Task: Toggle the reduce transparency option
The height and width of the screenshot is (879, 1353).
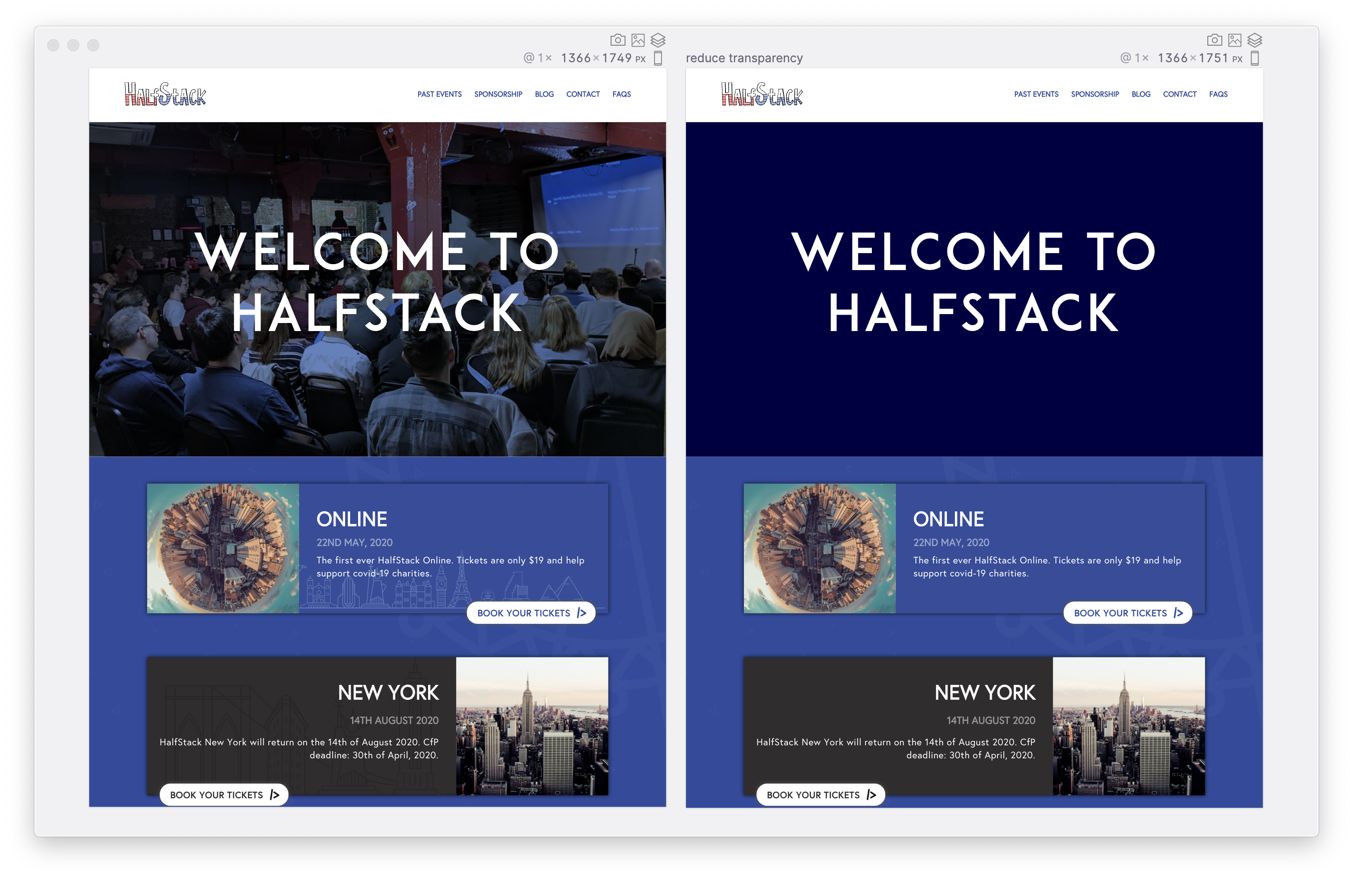Action: coord(744,58)
